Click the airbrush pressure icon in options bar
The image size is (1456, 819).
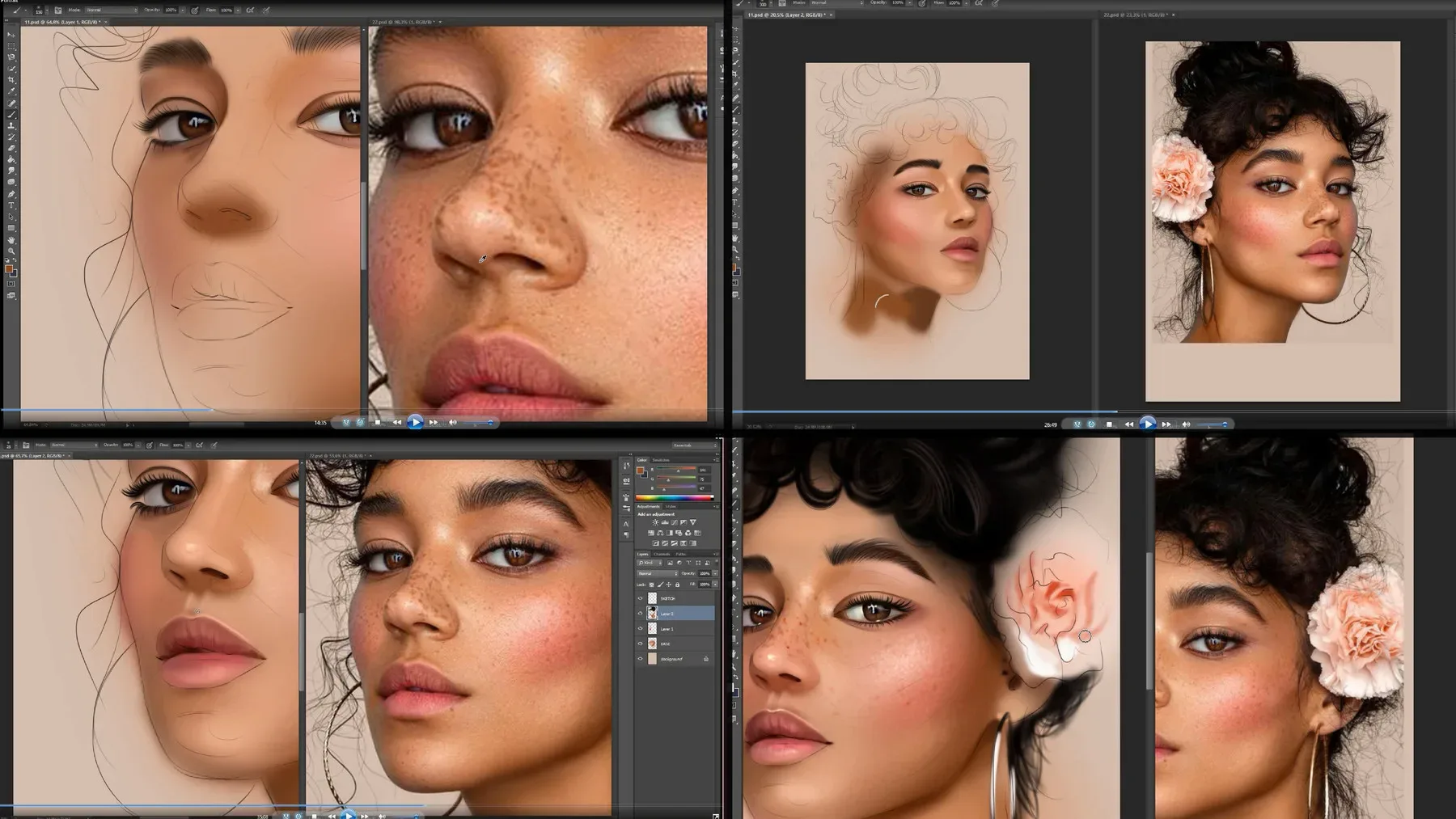click(x=149, y=445)
